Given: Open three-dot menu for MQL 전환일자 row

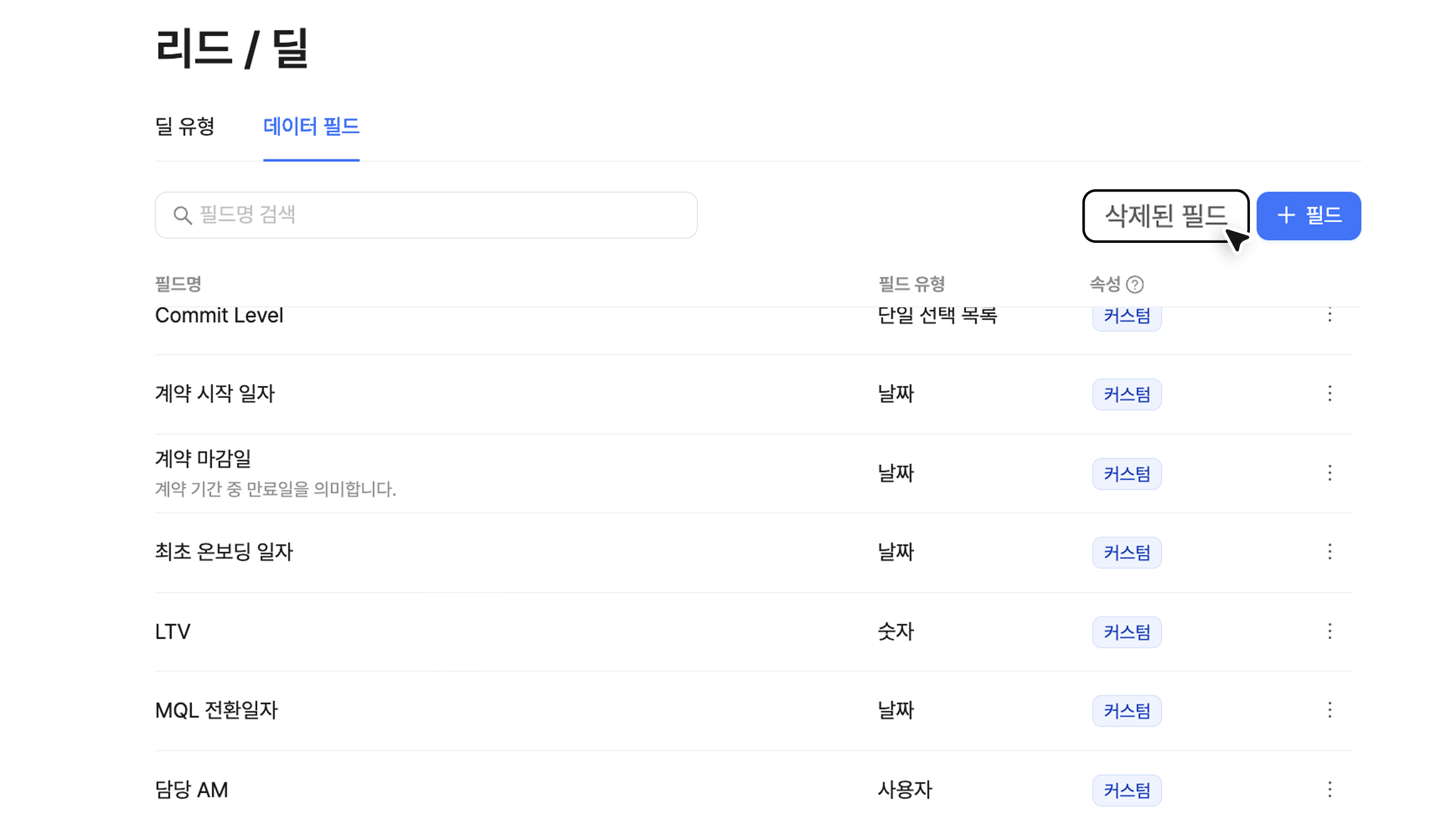Looking at the screenshot, I should pyautogui.click(x=1329, y=710).
